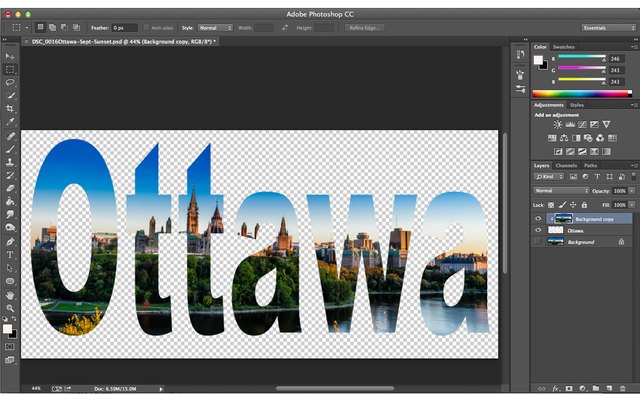The height and width of the screenshot is (394, 640).
Task: Add a Levels adjustment
Action: click(570, 125)
